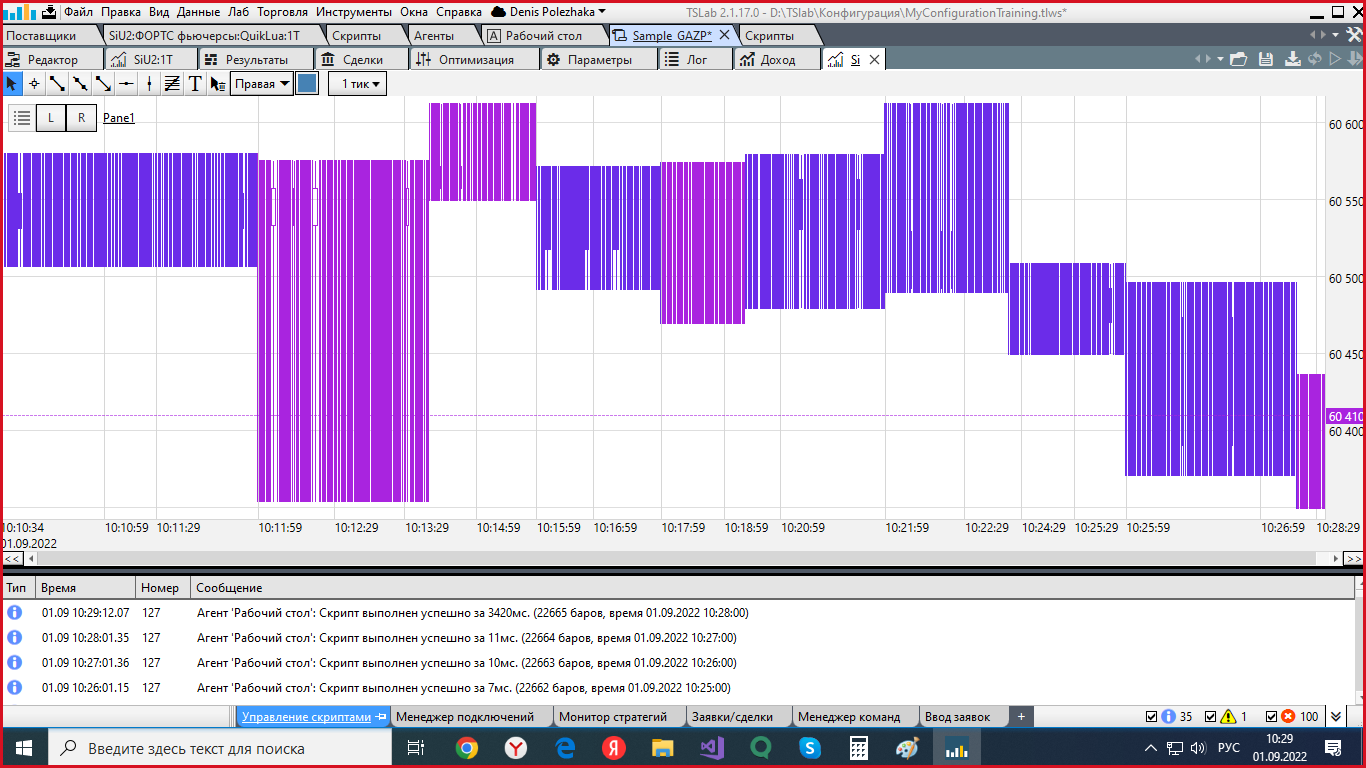1366x768 pixels.
Task: Click the save diskette icon
Action: [1265, 60]
